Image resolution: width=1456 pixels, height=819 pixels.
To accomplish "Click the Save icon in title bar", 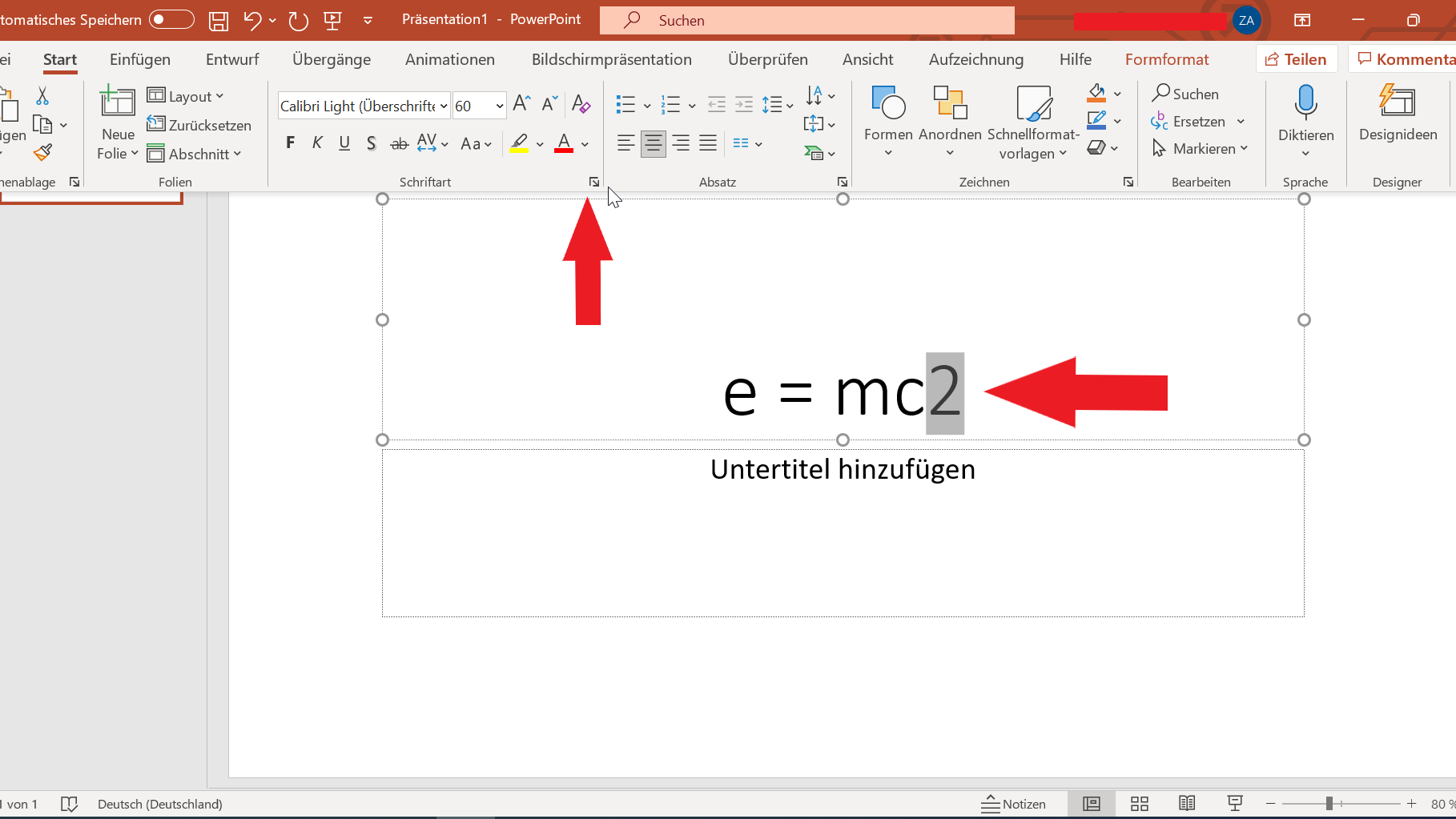I will pos(218,21).
